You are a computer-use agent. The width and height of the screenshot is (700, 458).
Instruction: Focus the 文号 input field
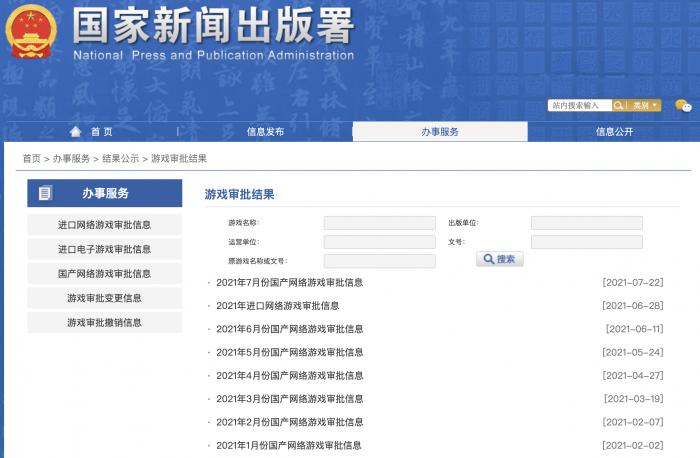click(587, 242)
